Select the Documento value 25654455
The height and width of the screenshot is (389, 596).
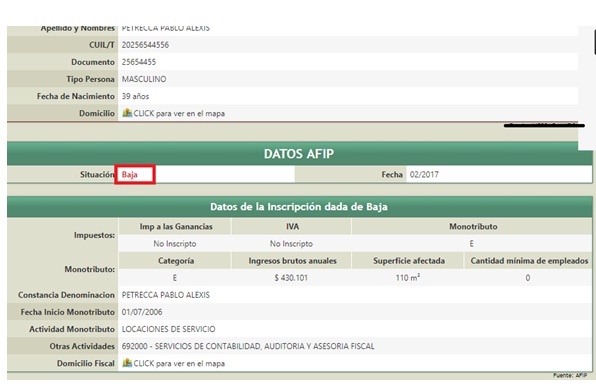139,62
